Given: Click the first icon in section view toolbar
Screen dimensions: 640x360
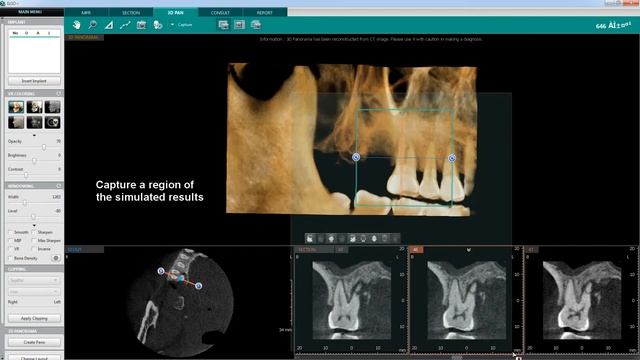Looking at the screenshot, I should coord(310,238).
